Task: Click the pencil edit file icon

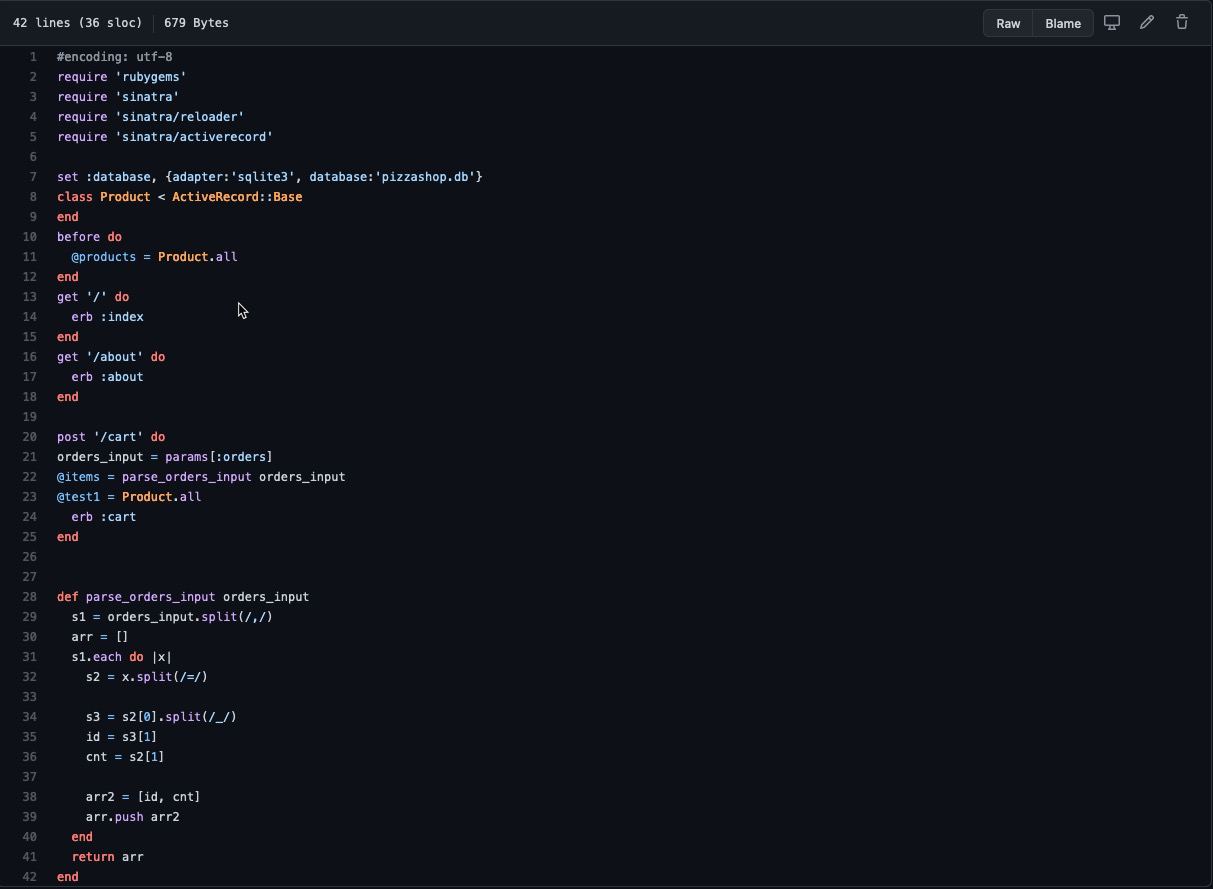Action: (x=1147, y=22)
